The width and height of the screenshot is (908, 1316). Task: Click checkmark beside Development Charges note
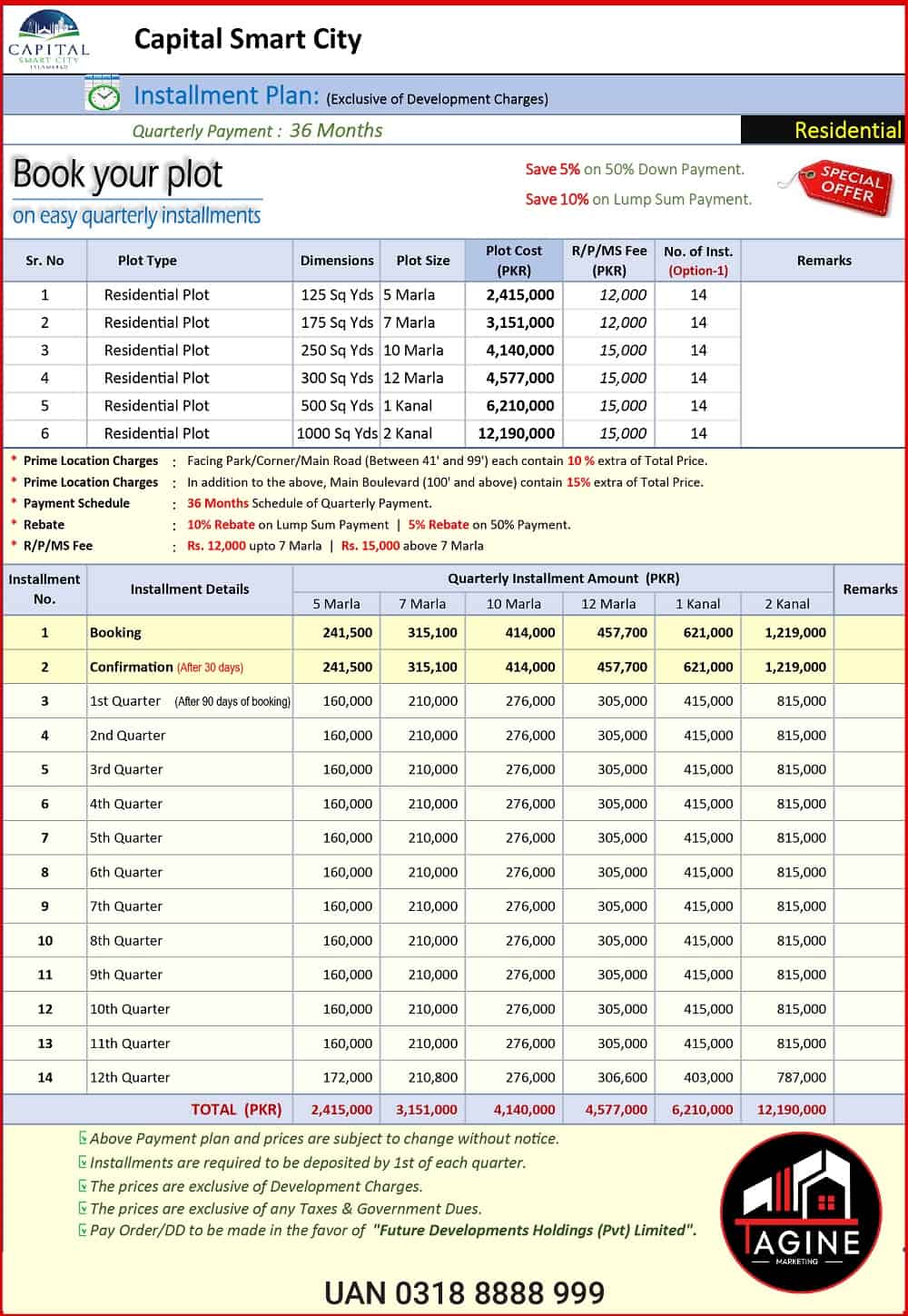[84, 1185]
